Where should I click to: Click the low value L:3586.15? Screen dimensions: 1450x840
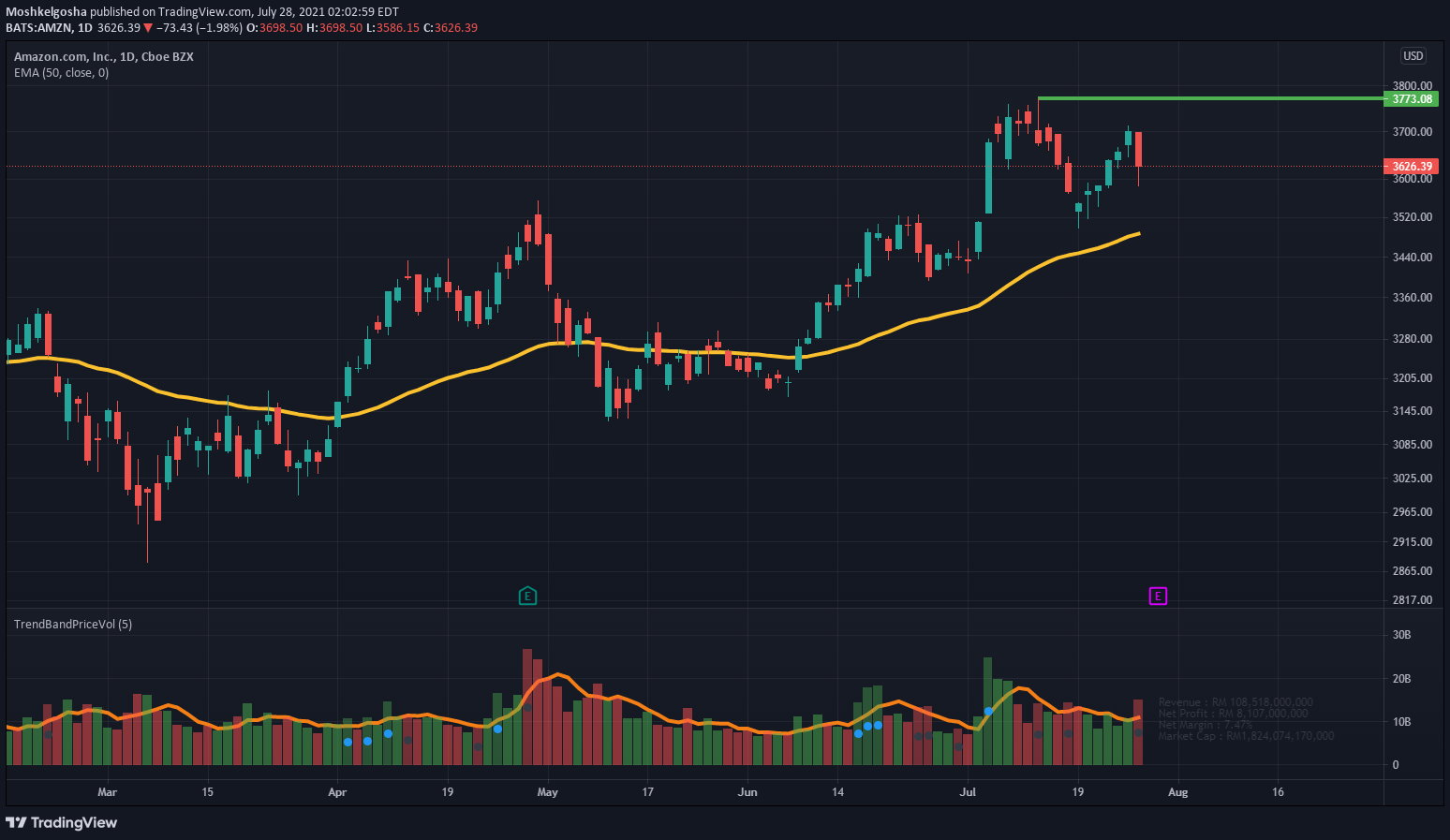pos(392,27)
